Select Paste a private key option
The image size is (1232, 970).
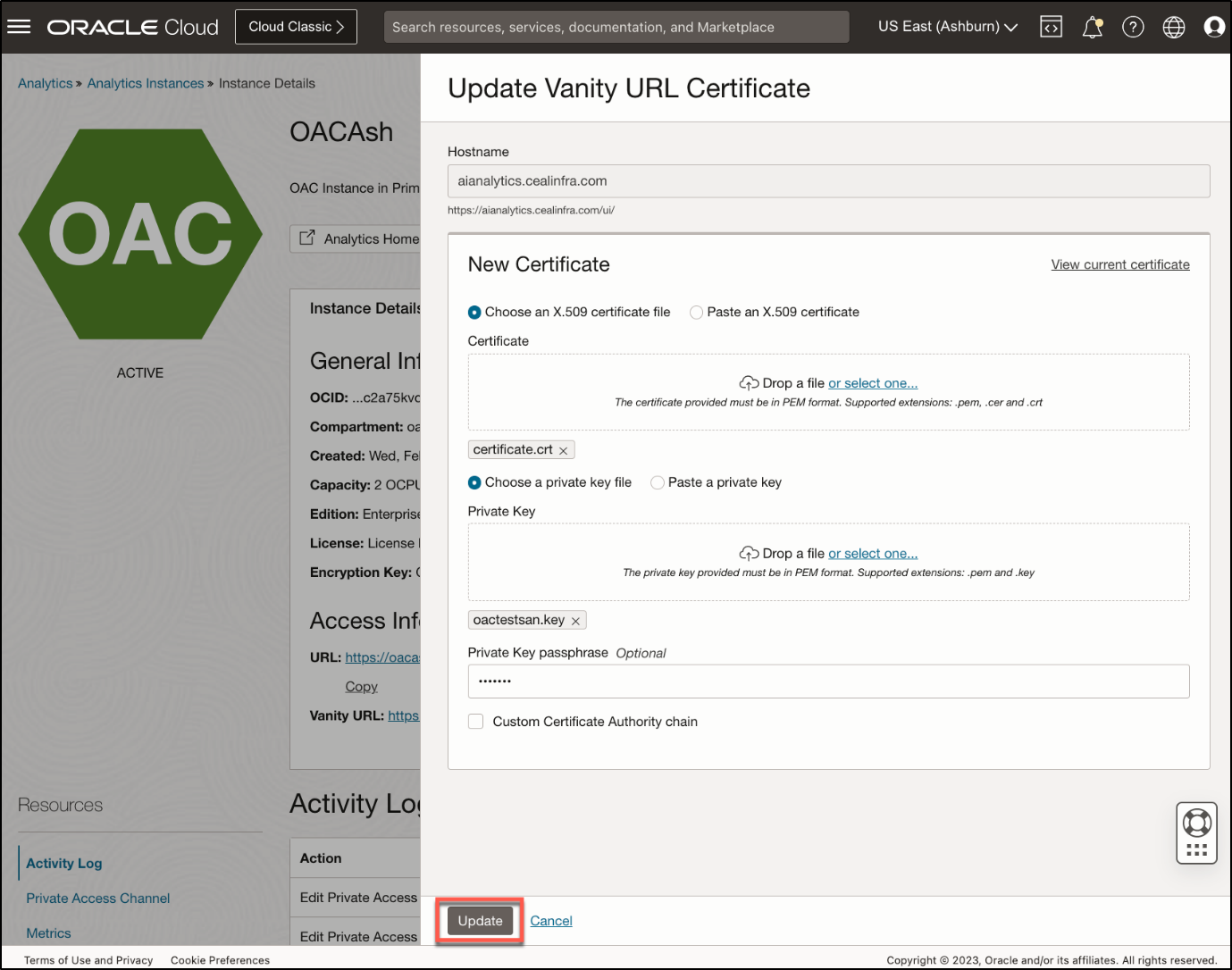[x=658, y=482]
